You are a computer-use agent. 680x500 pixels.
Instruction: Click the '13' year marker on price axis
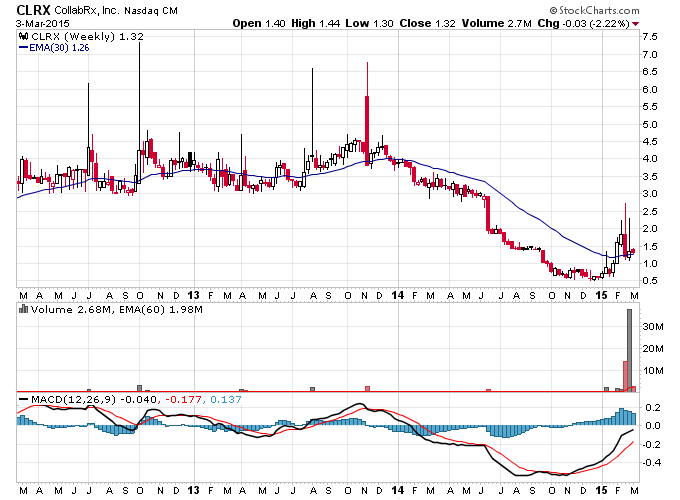tap(193, 295)
